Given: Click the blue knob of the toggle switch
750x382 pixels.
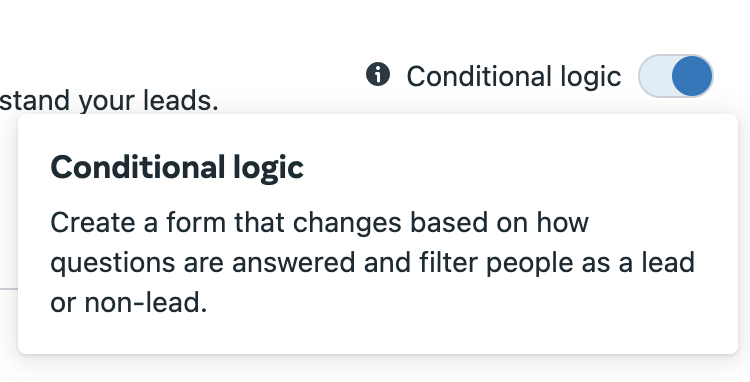Looking at the screenshot, I should point(692,76).
